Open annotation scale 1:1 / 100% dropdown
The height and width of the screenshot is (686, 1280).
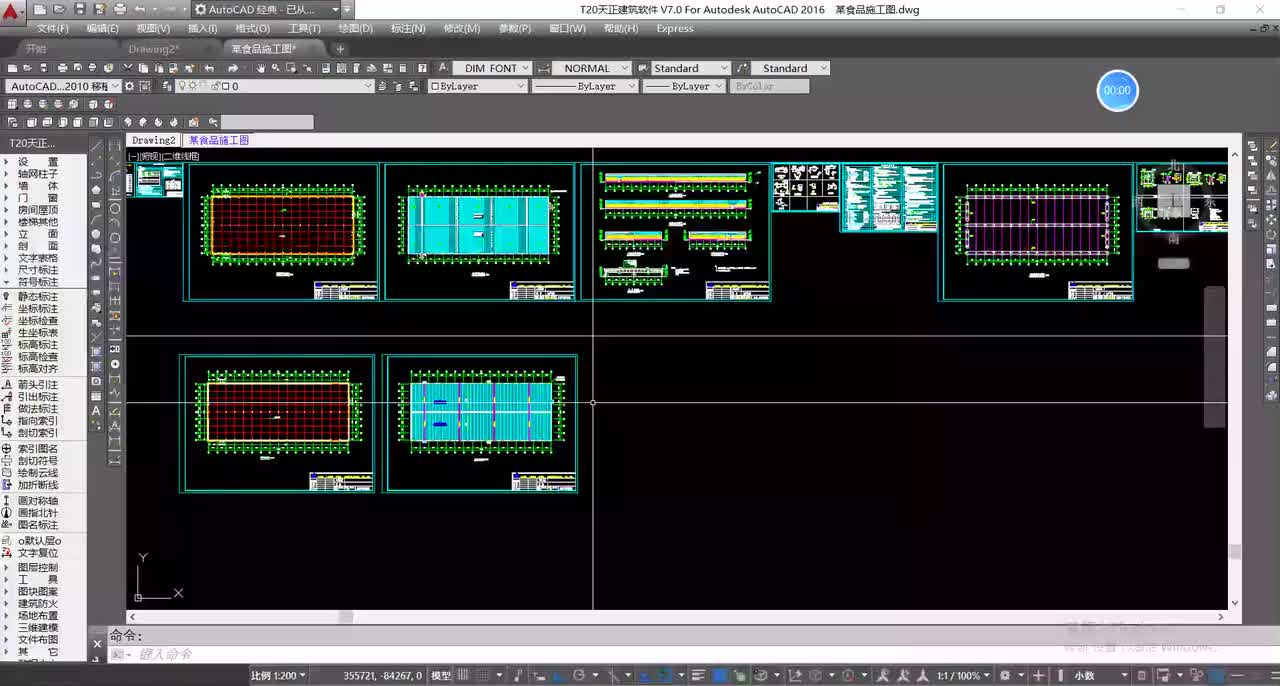coord(962,676)
